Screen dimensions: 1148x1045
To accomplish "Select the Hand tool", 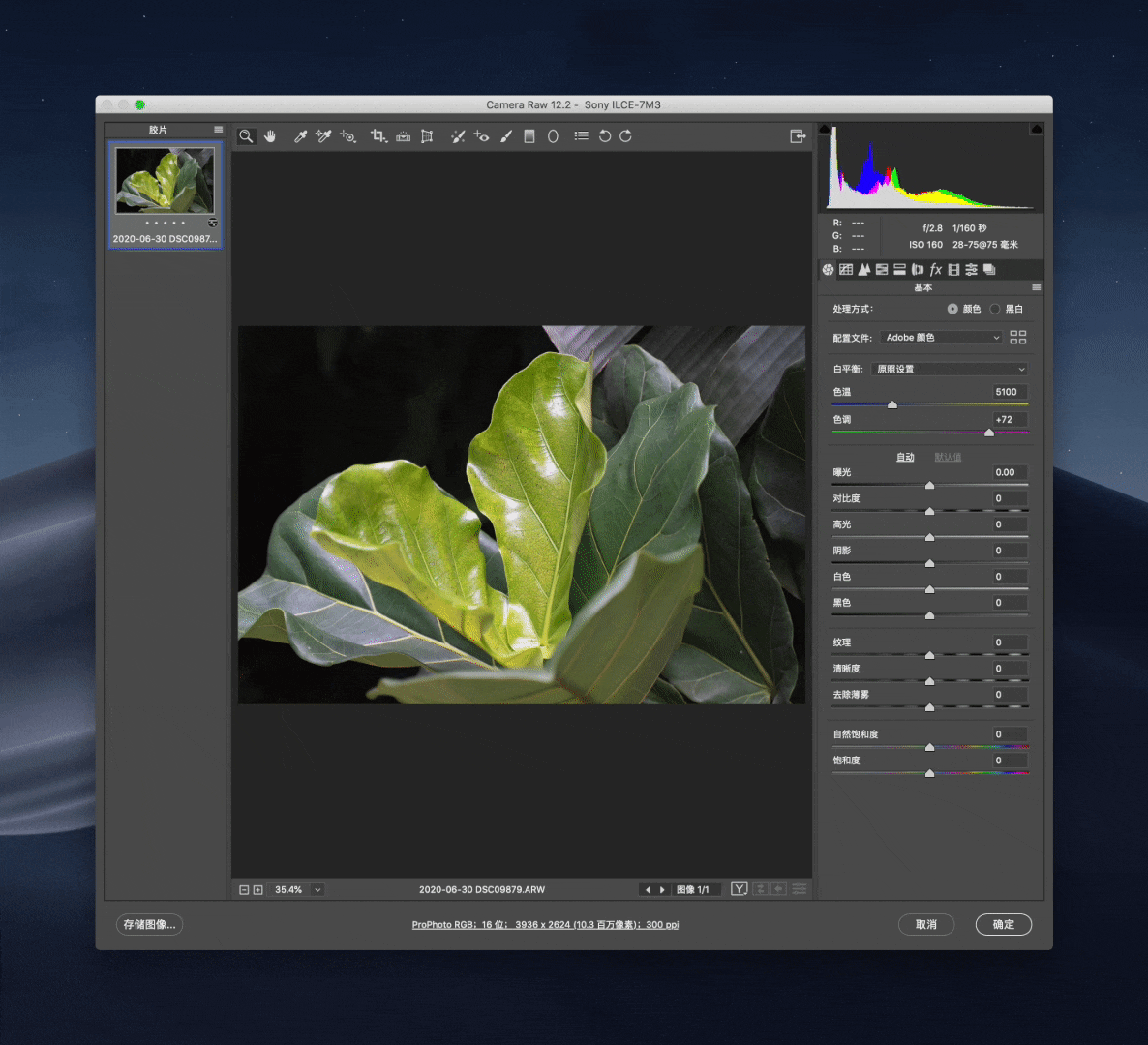I will [270, 136].
